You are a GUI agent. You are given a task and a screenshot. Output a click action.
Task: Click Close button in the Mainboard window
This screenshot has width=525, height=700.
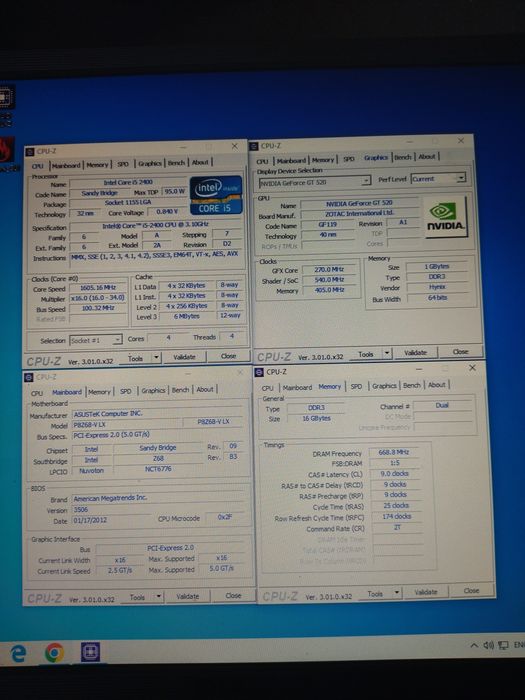click(x=233, y=595)
